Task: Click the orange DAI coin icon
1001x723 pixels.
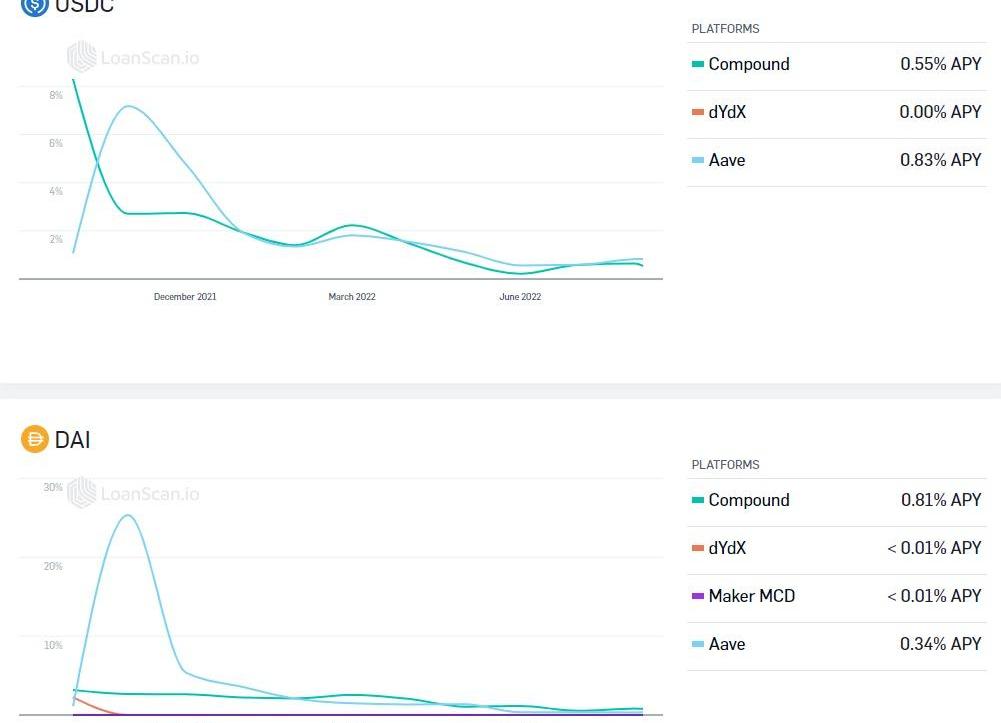Action: tap(35, 439)
